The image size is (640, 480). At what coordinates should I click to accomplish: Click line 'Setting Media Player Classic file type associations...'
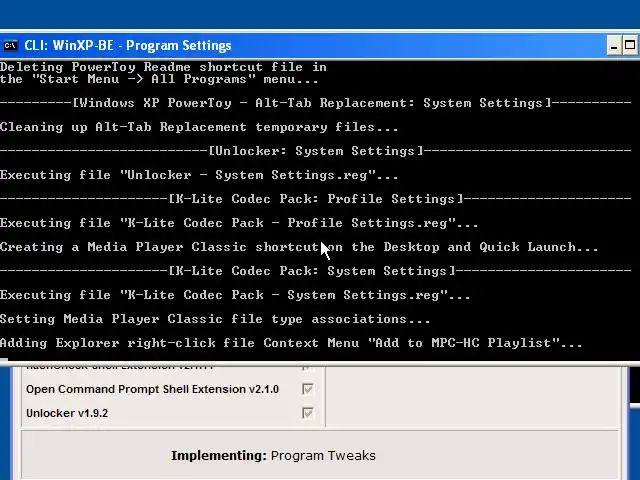pos(215,319)
